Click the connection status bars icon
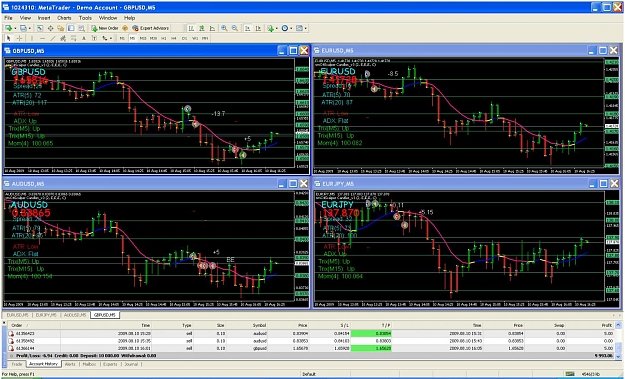This screenshot has width=625, height=379. tap(570, 374)
